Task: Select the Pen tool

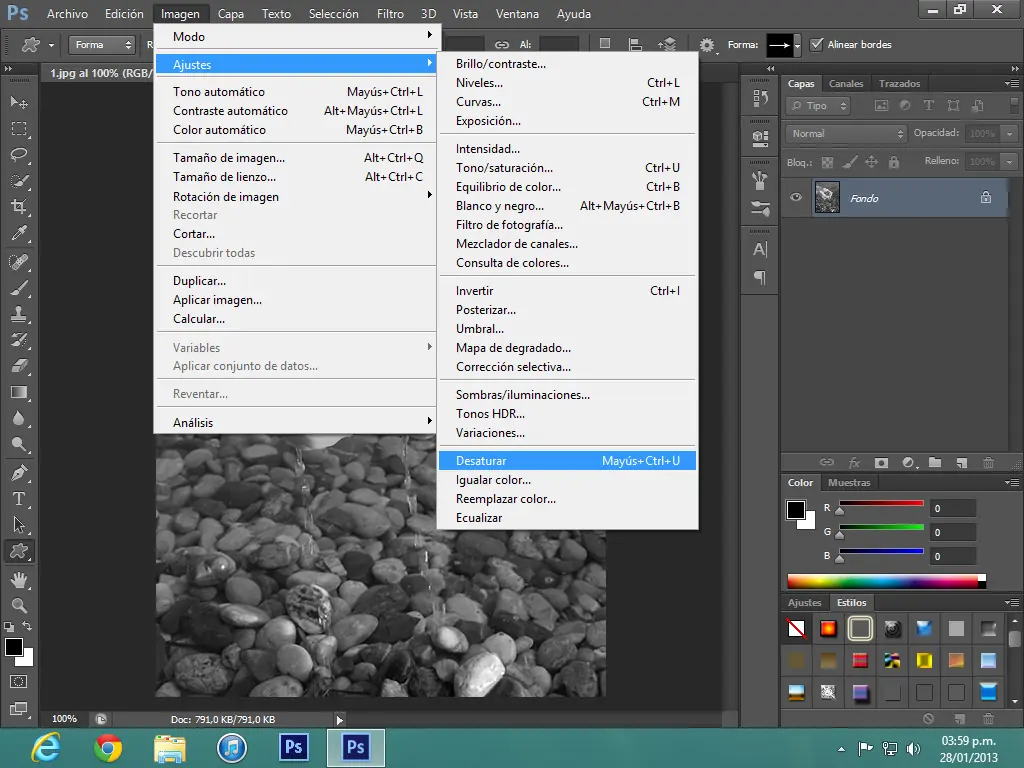Action: 19,473
